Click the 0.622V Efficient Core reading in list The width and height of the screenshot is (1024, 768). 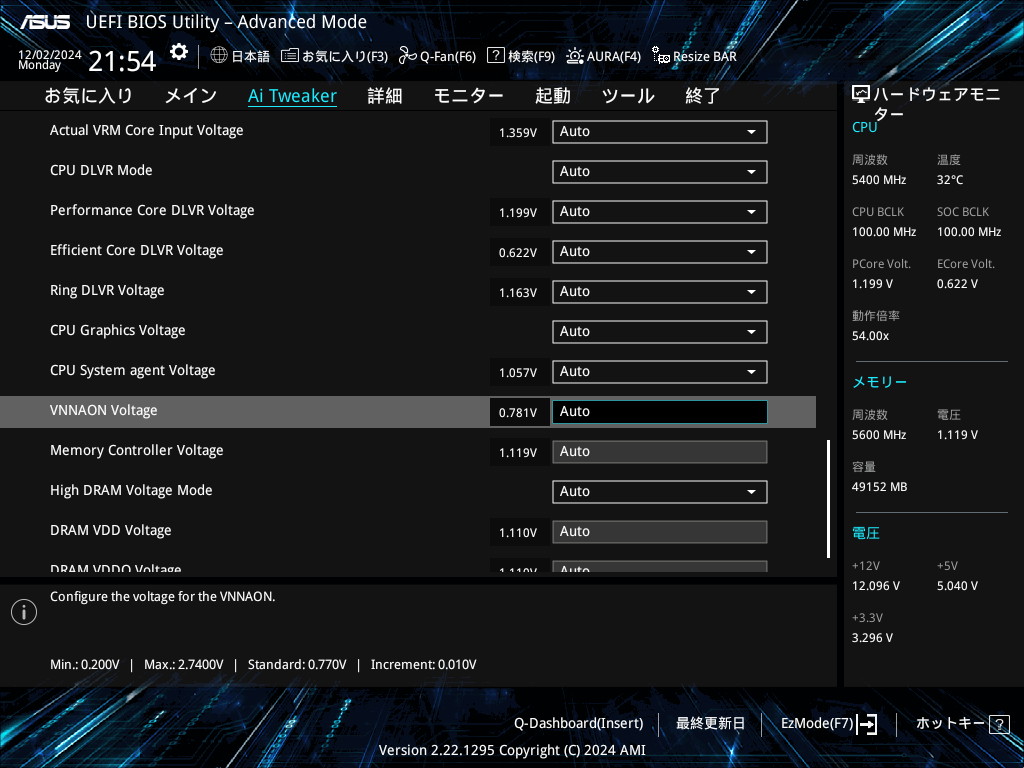[x=518, y=253]
